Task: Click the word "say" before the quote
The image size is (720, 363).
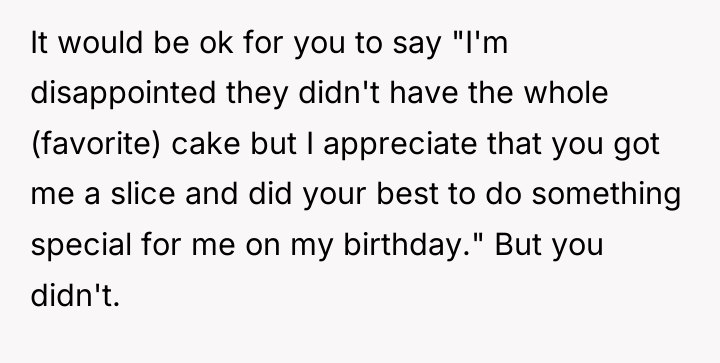Action: (x=416, y=45)
